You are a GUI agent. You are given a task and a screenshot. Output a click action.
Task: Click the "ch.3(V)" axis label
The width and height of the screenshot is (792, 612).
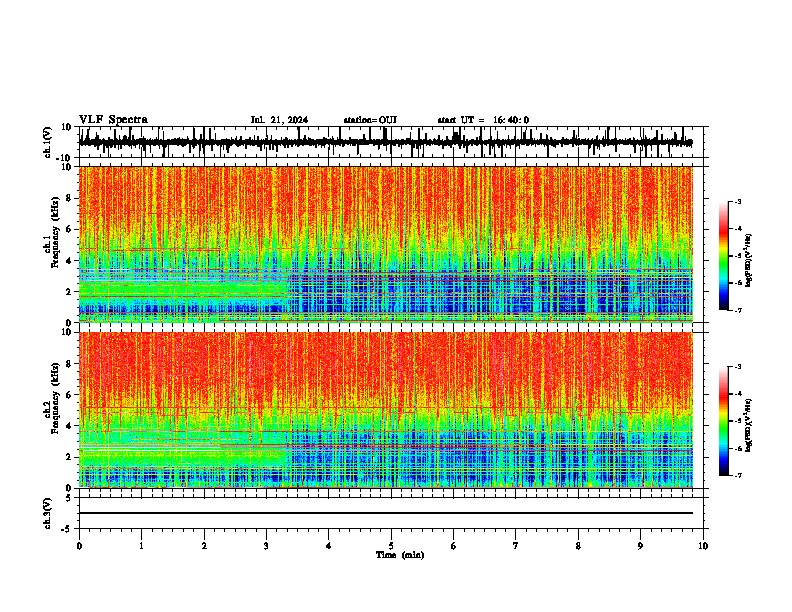pos(48,513)
